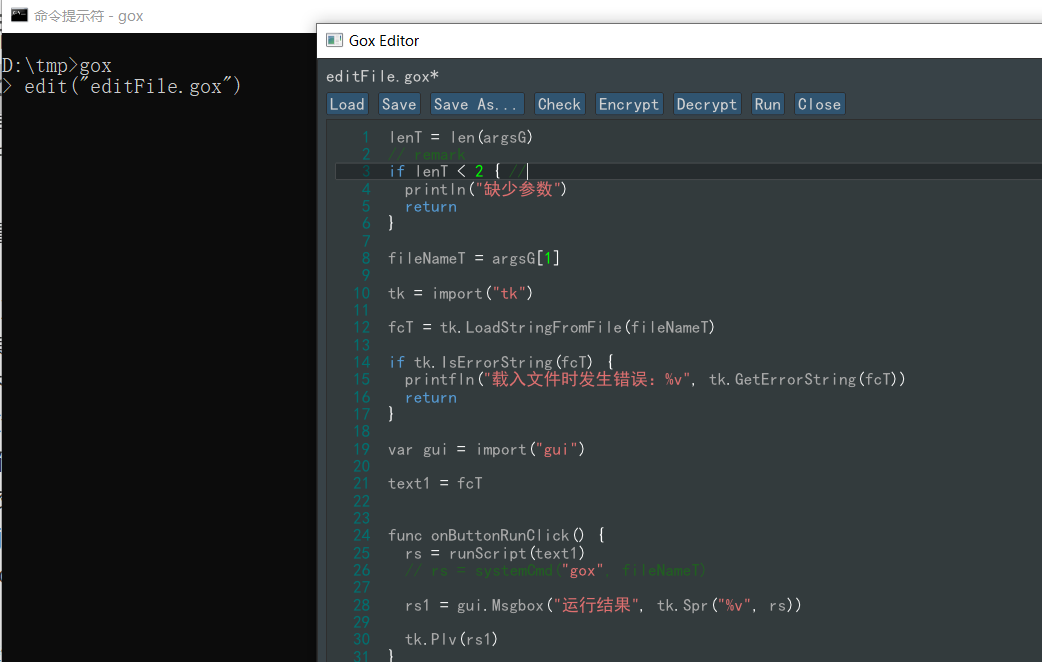Click the command prompt window icon

pyautogui.click(x=19, y=15)
